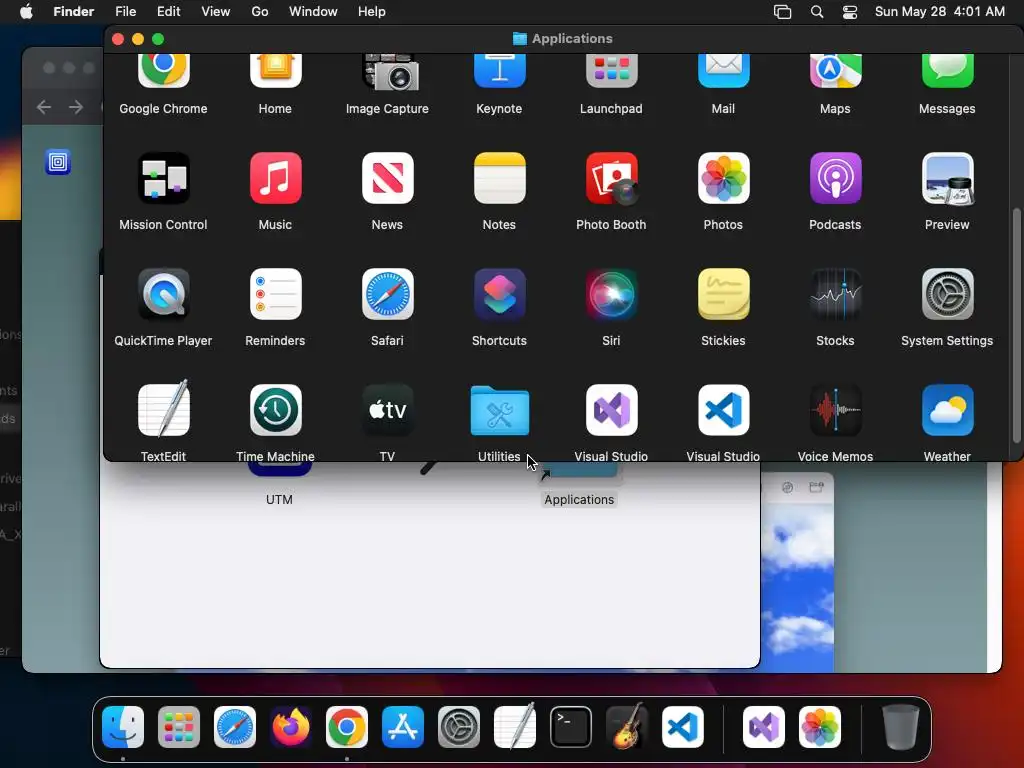Open Keynote from Applications
The image size is (1024, 768).
pos(500,71)
